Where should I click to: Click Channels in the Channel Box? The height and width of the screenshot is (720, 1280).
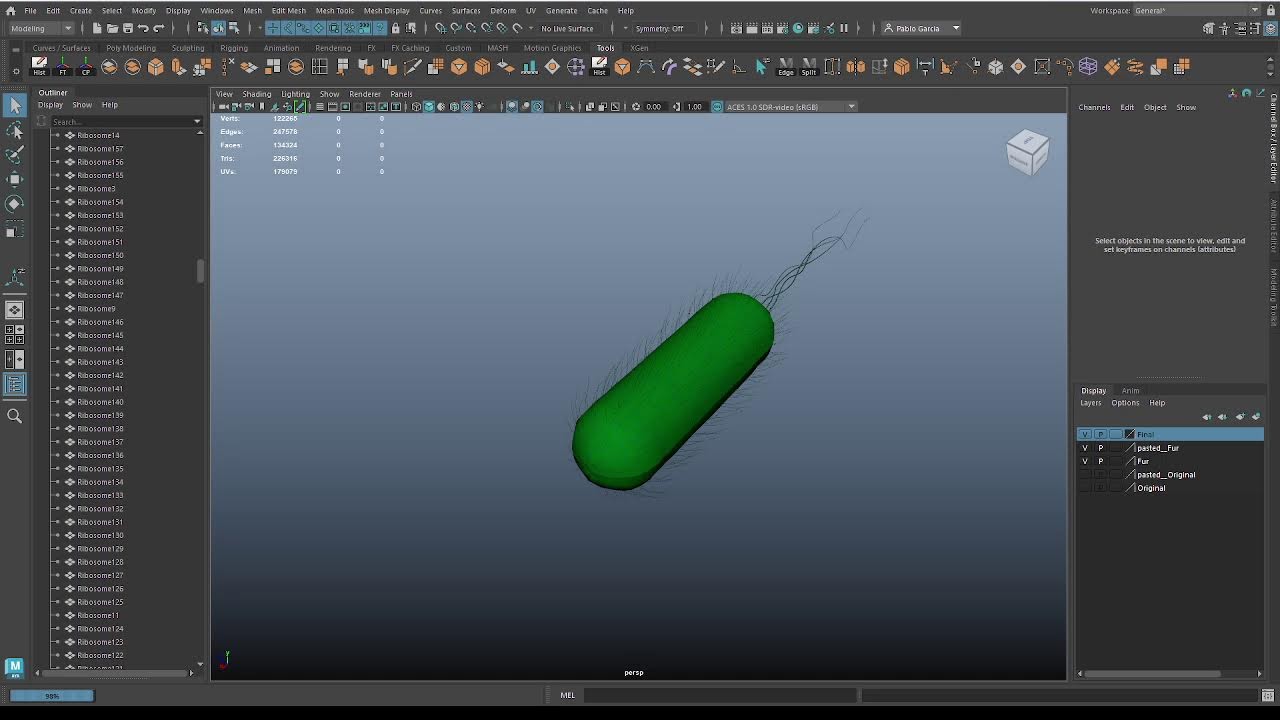pos(1094,107)
